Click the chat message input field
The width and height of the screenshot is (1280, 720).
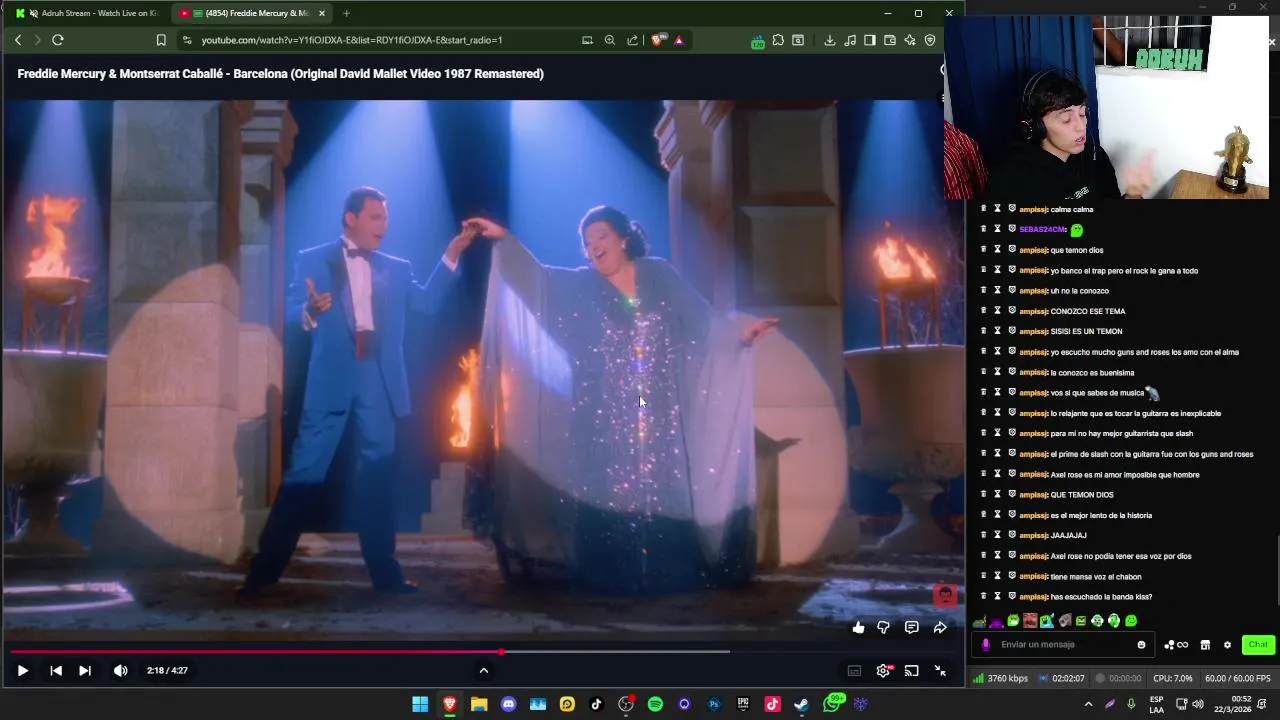(1062, 645)
